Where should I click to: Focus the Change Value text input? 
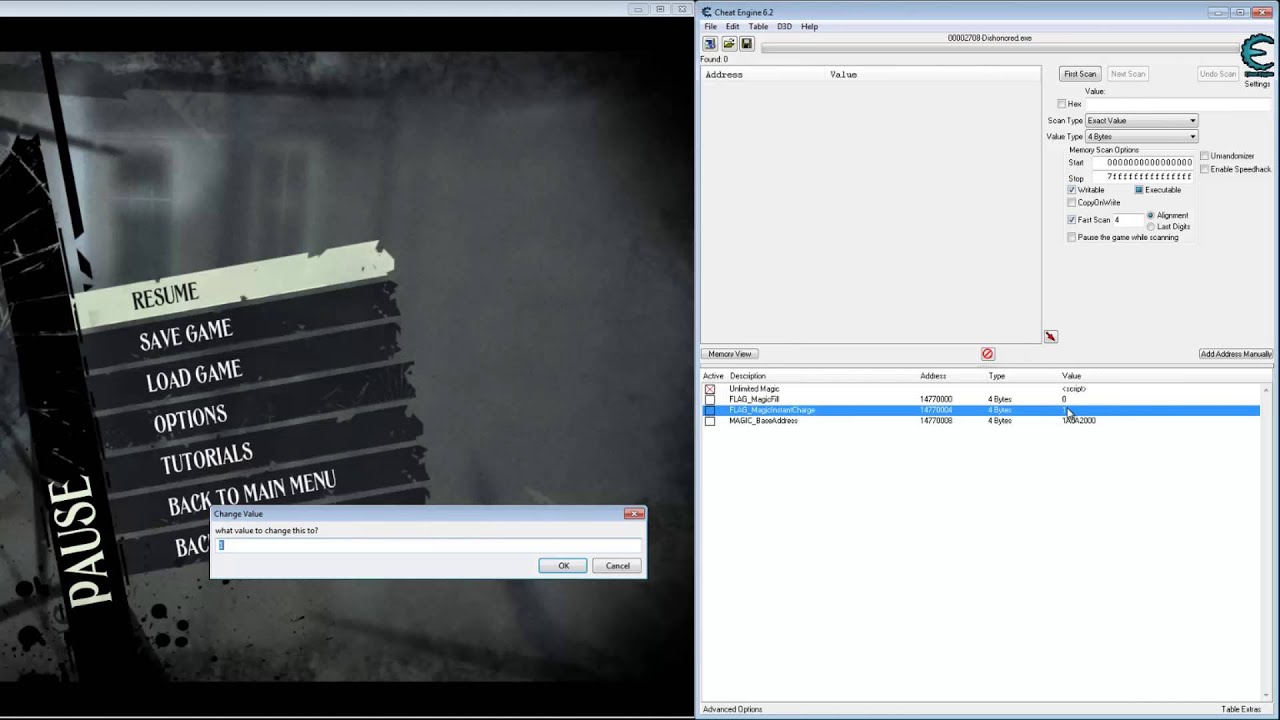pos(429,545)
